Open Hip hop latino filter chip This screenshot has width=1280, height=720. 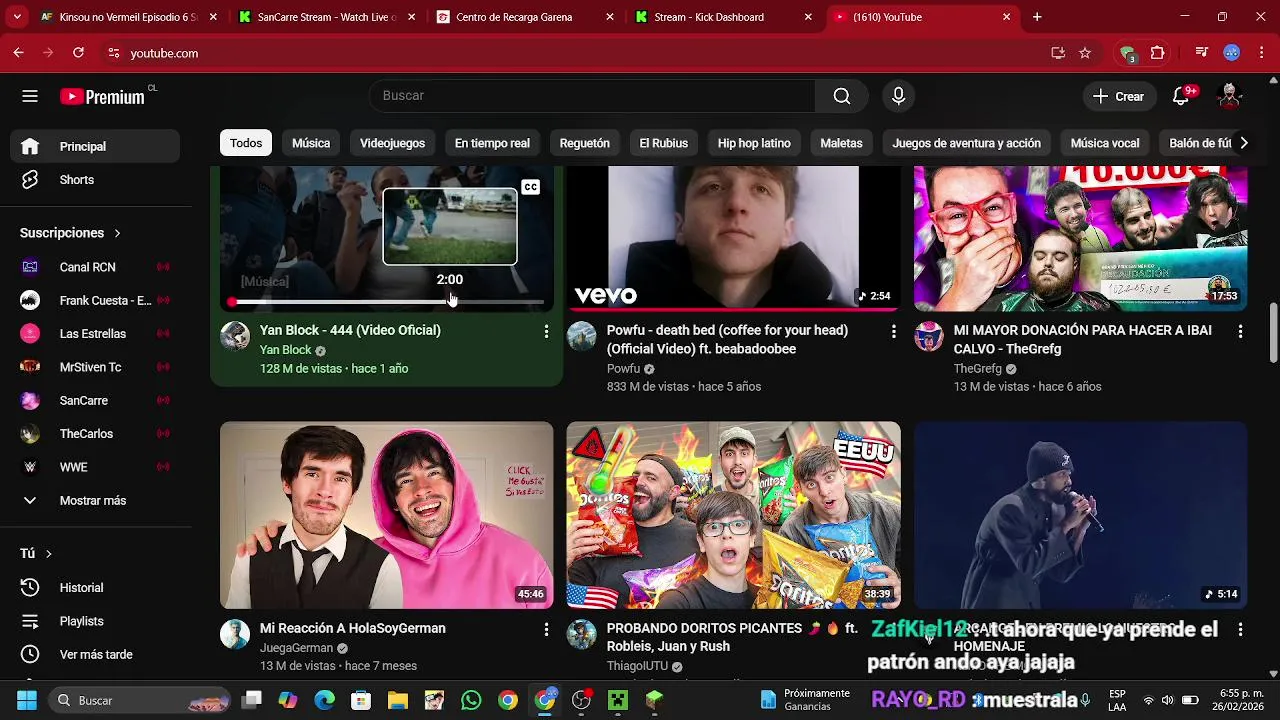point(754,143)
